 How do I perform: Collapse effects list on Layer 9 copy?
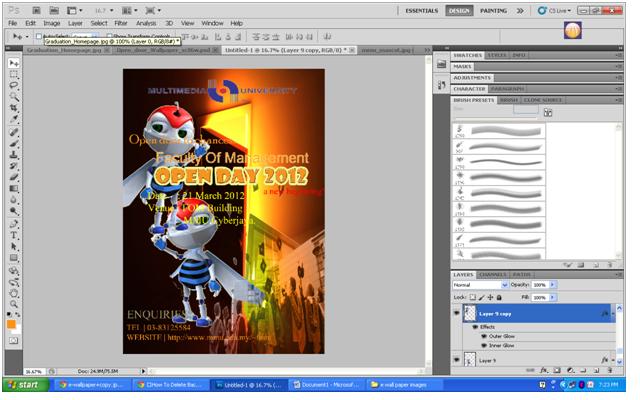[x=613, y=313]
